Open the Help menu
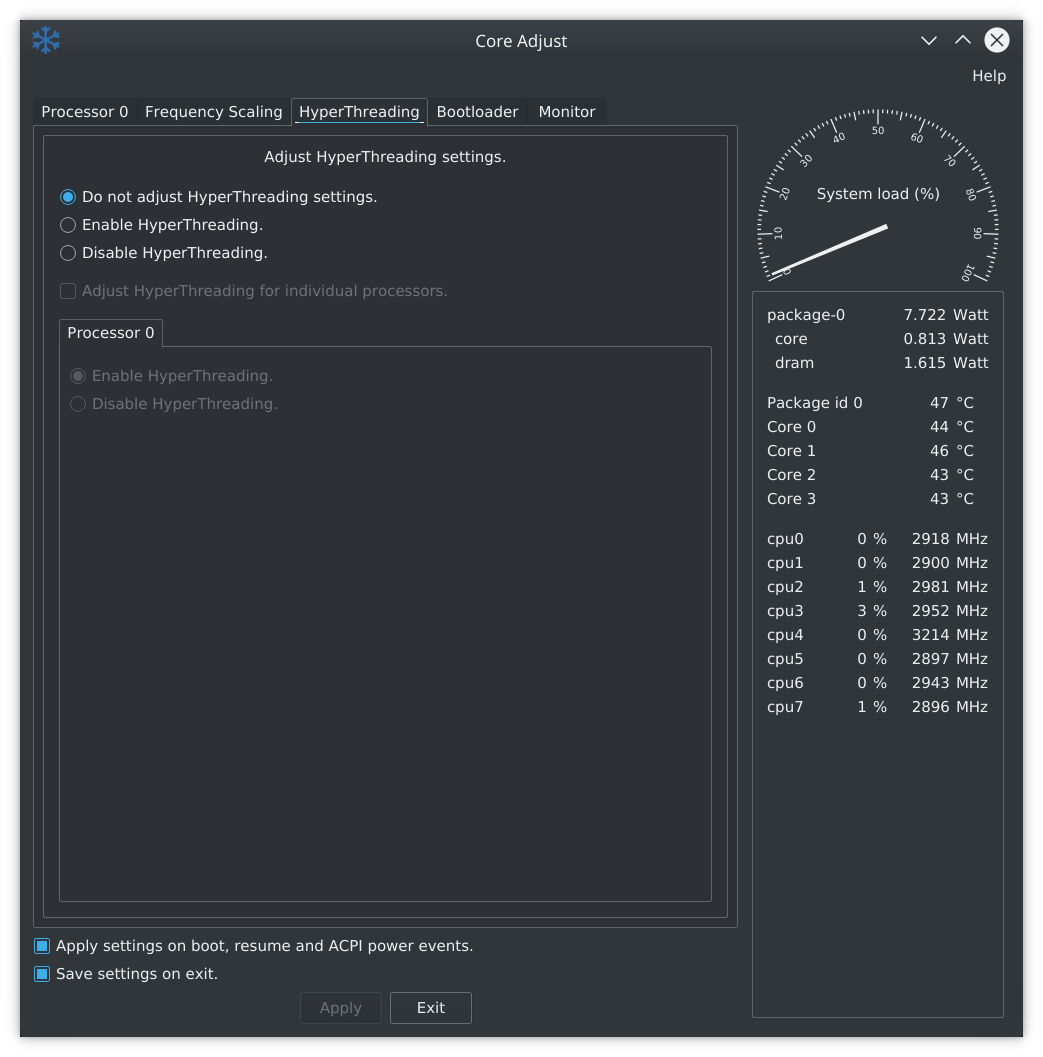 point(988,76)
